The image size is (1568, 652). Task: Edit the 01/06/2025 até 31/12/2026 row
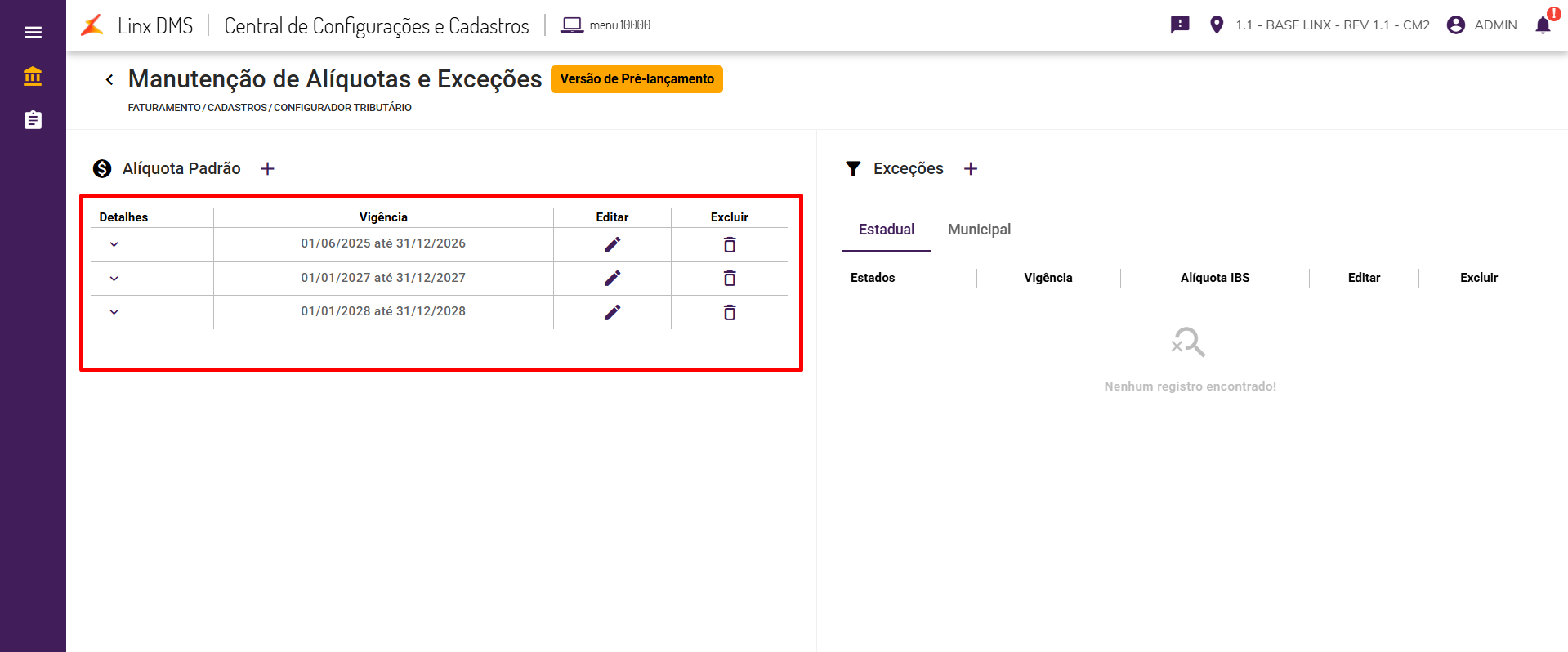click(x=612, y=244)
